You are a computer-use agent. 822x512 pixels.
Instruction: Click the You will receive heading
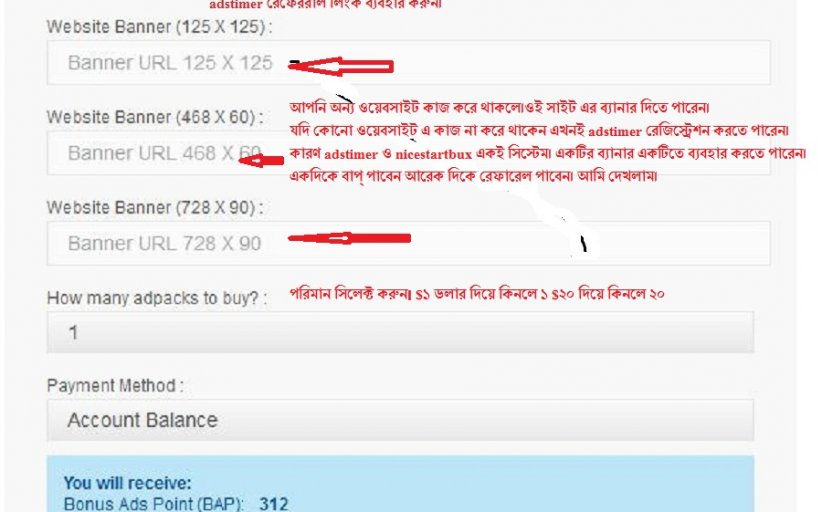[x=128, y=483]
